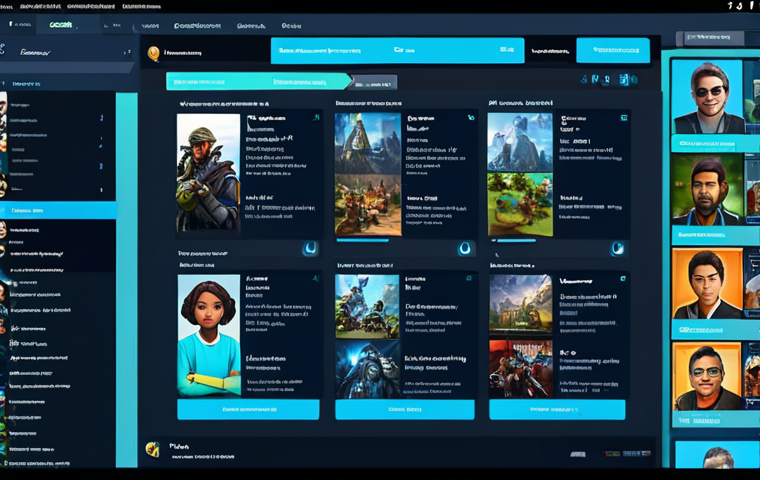This screenshot has width=760, height=480.
Task: Focus the gray input field above the avatar panel
Action: (713, 37)
